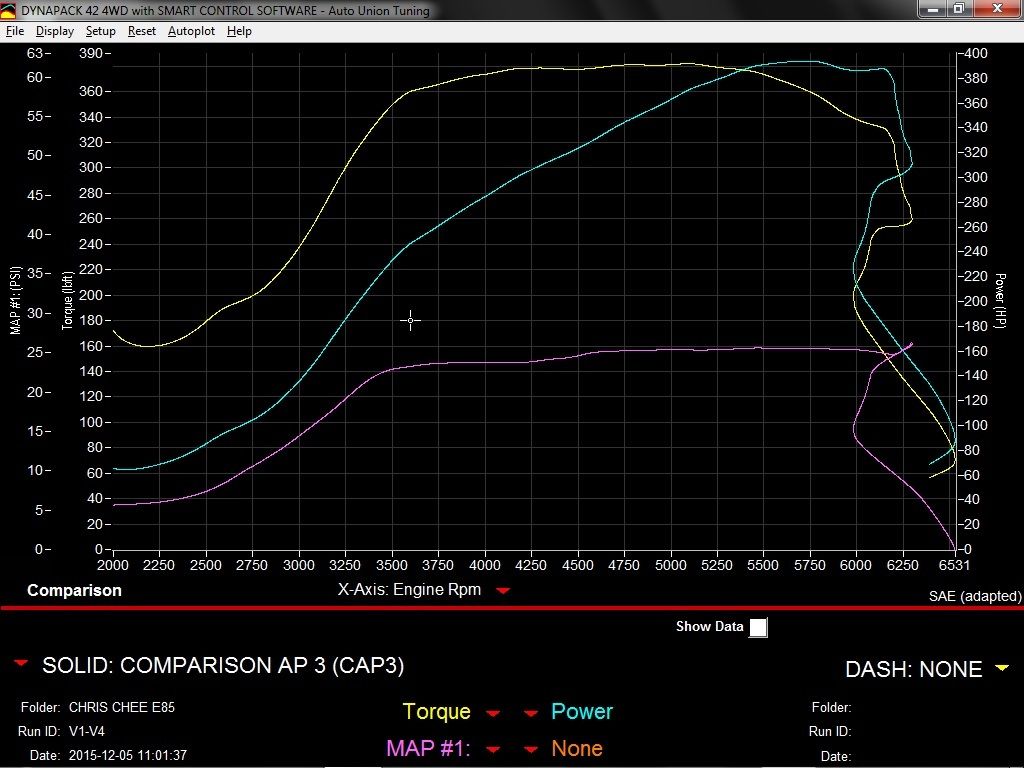Click the 400 power axis top label
Screen dimensions: 1024x768
pyautogui.click(x=976, y=54)
